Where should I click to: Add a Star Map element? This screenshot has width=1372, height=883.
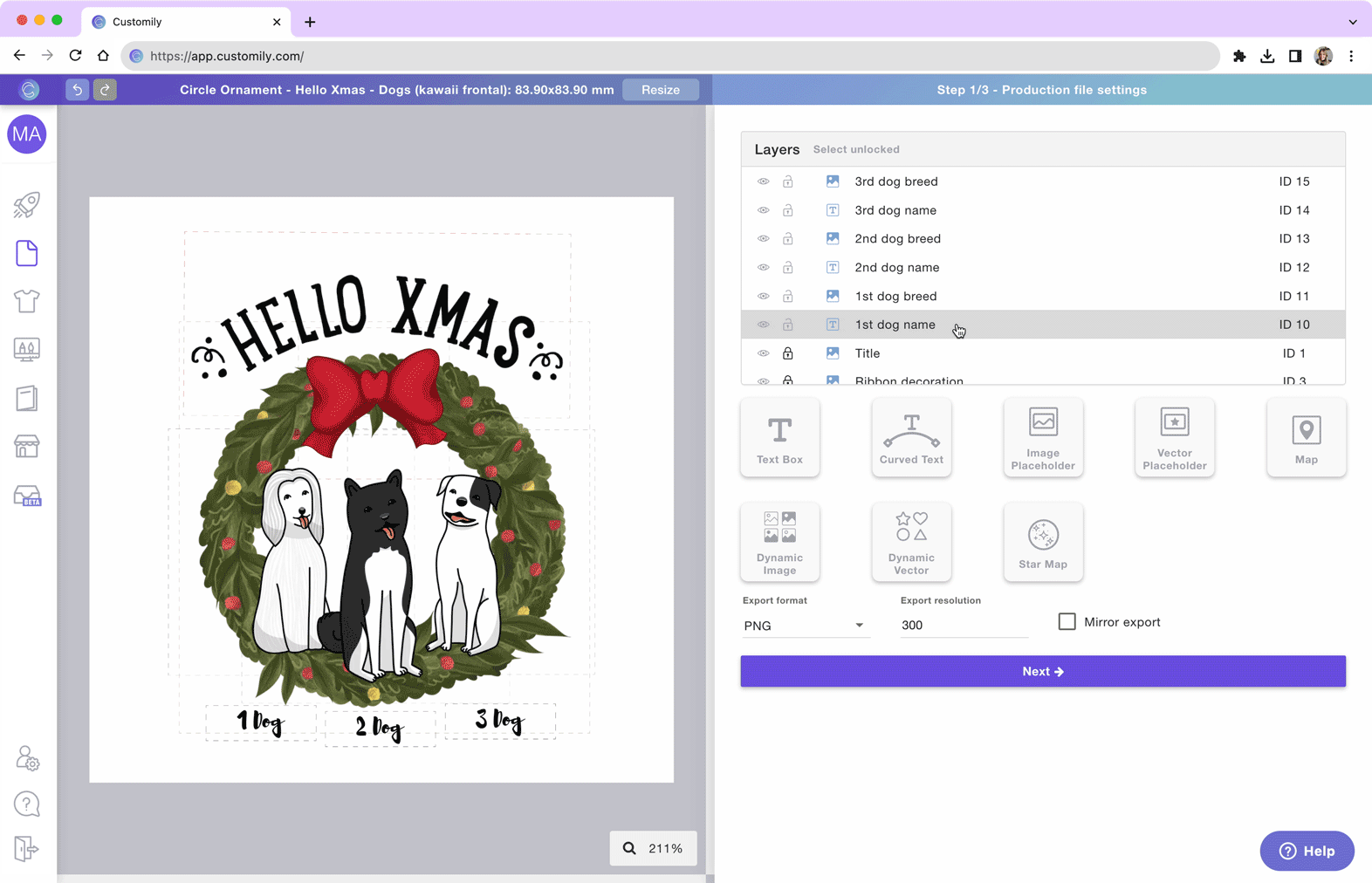[1043, 542]
